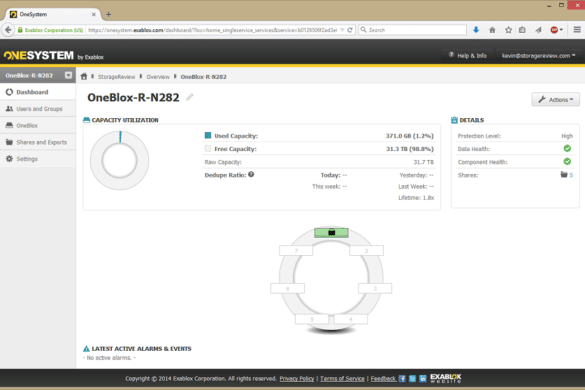585x390 pixels.
Task: Focus the browser Search input field
Action: [412, 30]
